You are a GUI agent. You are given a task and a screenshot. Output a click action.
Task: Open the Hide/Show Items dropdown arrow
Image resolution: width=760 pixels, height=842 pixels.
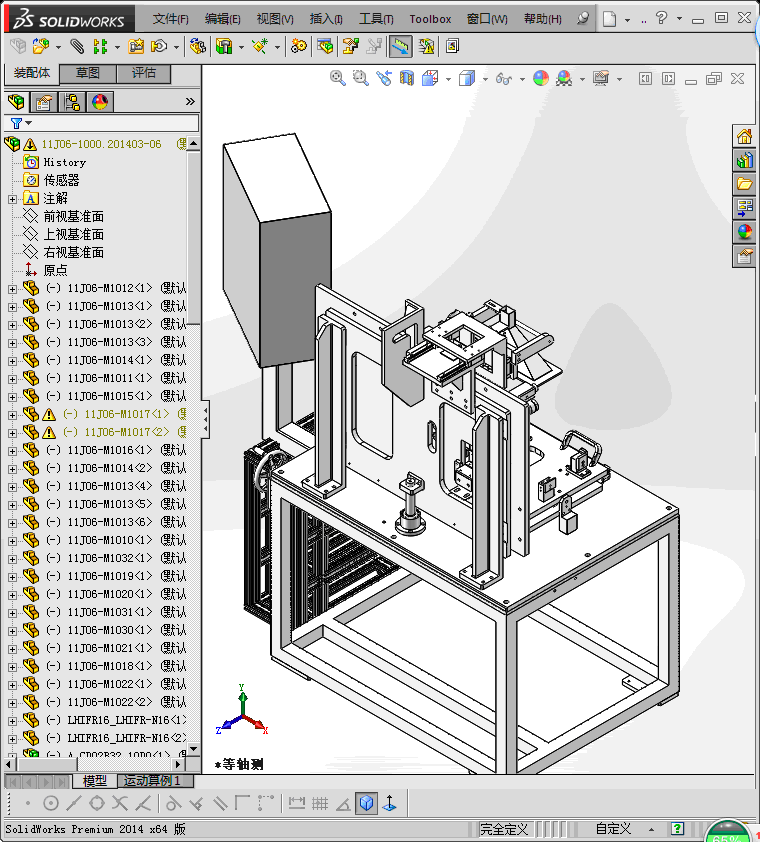(x=522, y=79)
